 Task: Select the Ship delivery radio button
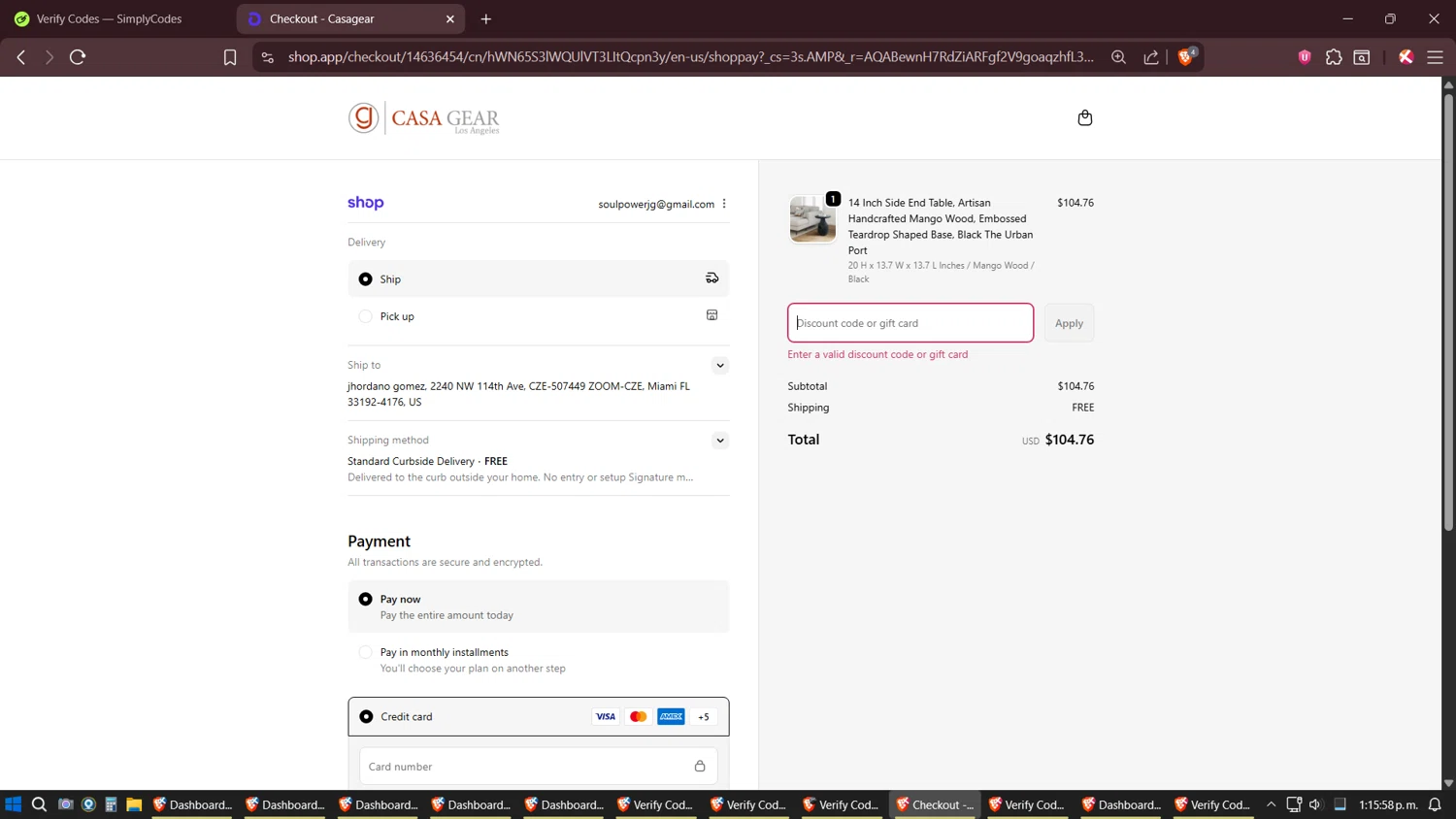pos(365,278)
